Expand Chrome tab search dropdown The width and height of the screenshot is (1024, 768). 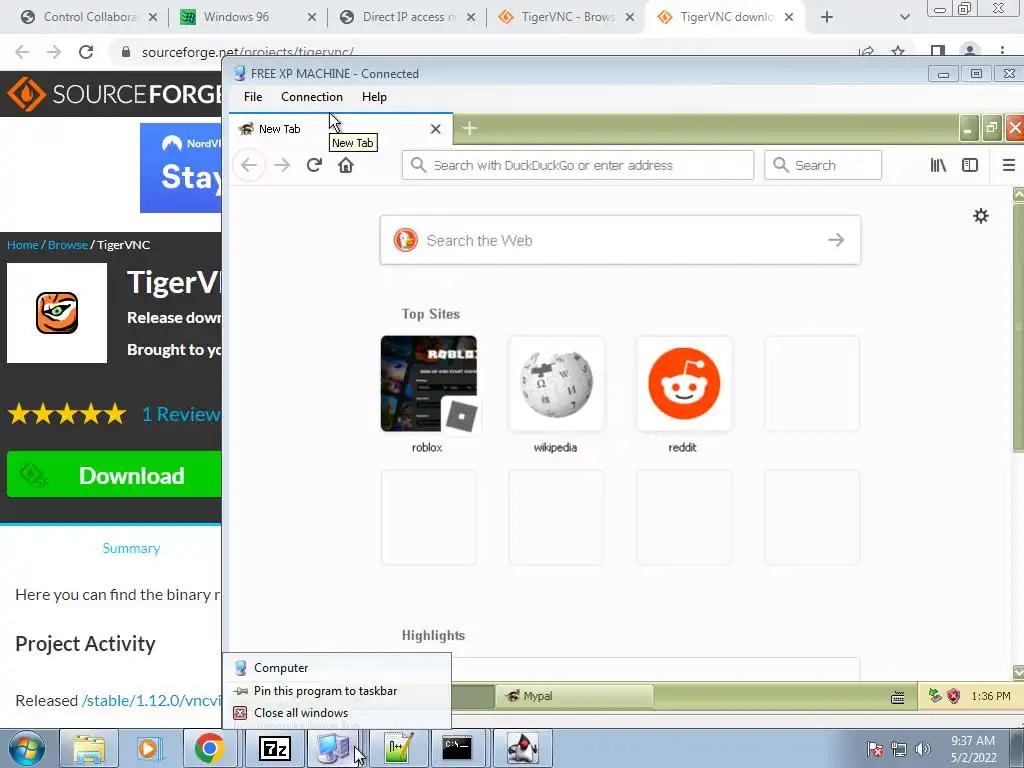pyautogui.click(x=904, y=17)
